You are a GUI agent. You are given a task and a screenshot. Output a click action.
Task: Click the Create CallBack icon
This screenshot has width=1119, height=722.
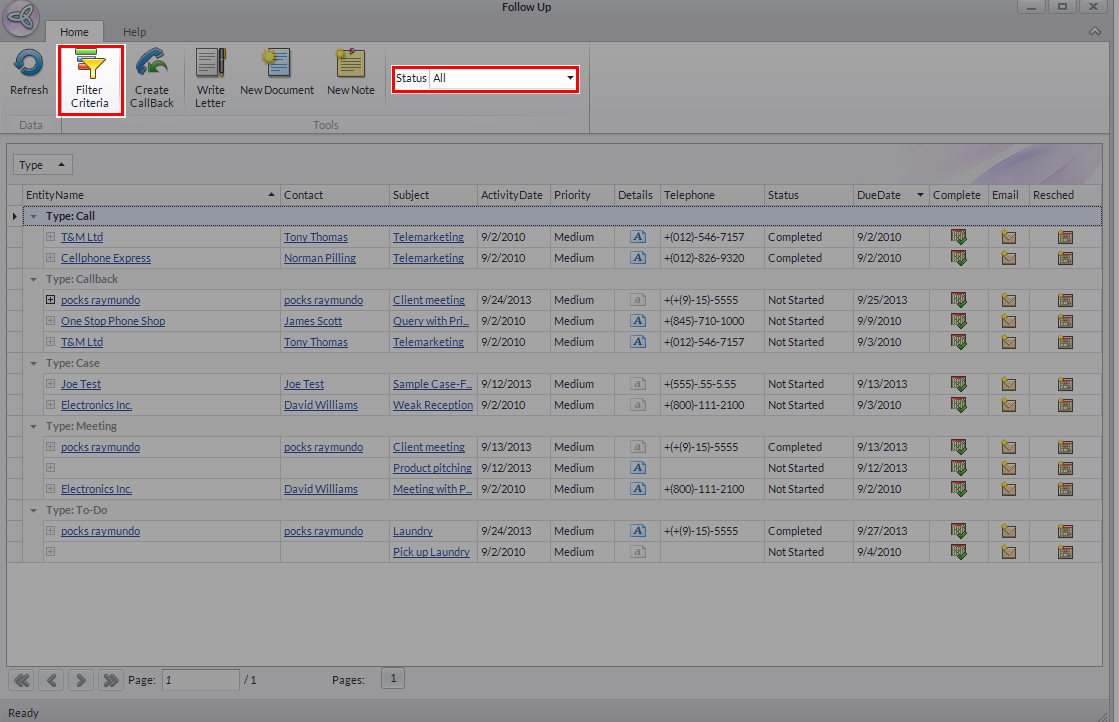(152, 64)
